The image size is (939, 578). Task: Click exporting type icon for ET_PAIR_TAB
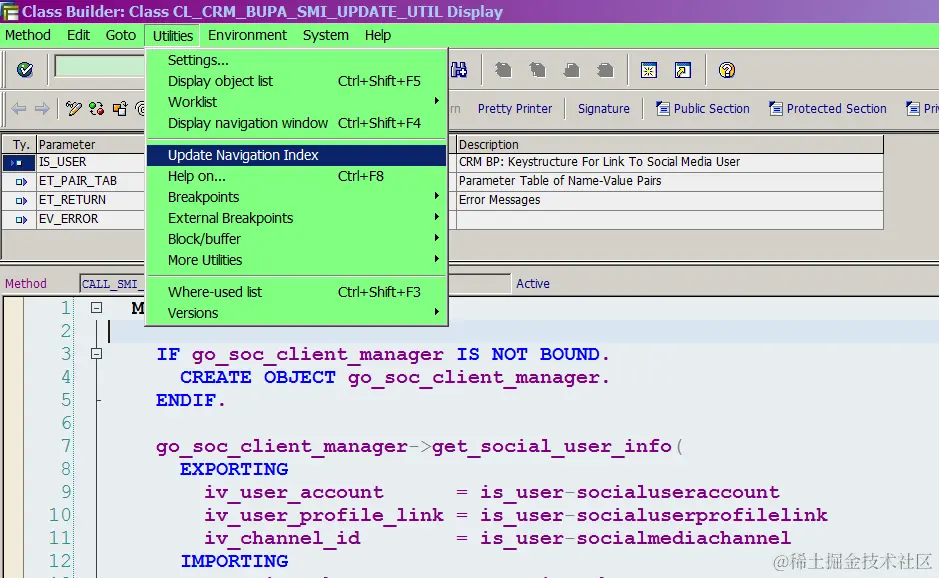(21, 181)
